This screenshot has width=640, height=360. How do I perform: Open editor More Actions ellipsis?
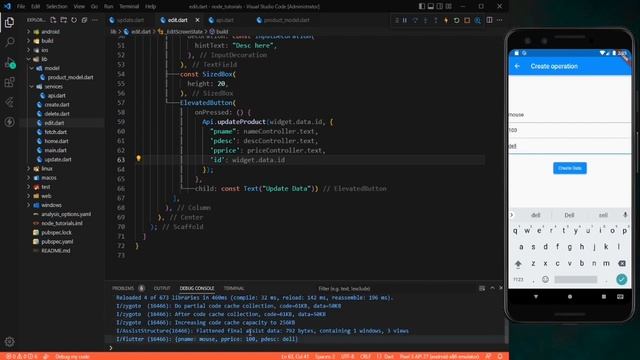500,20
